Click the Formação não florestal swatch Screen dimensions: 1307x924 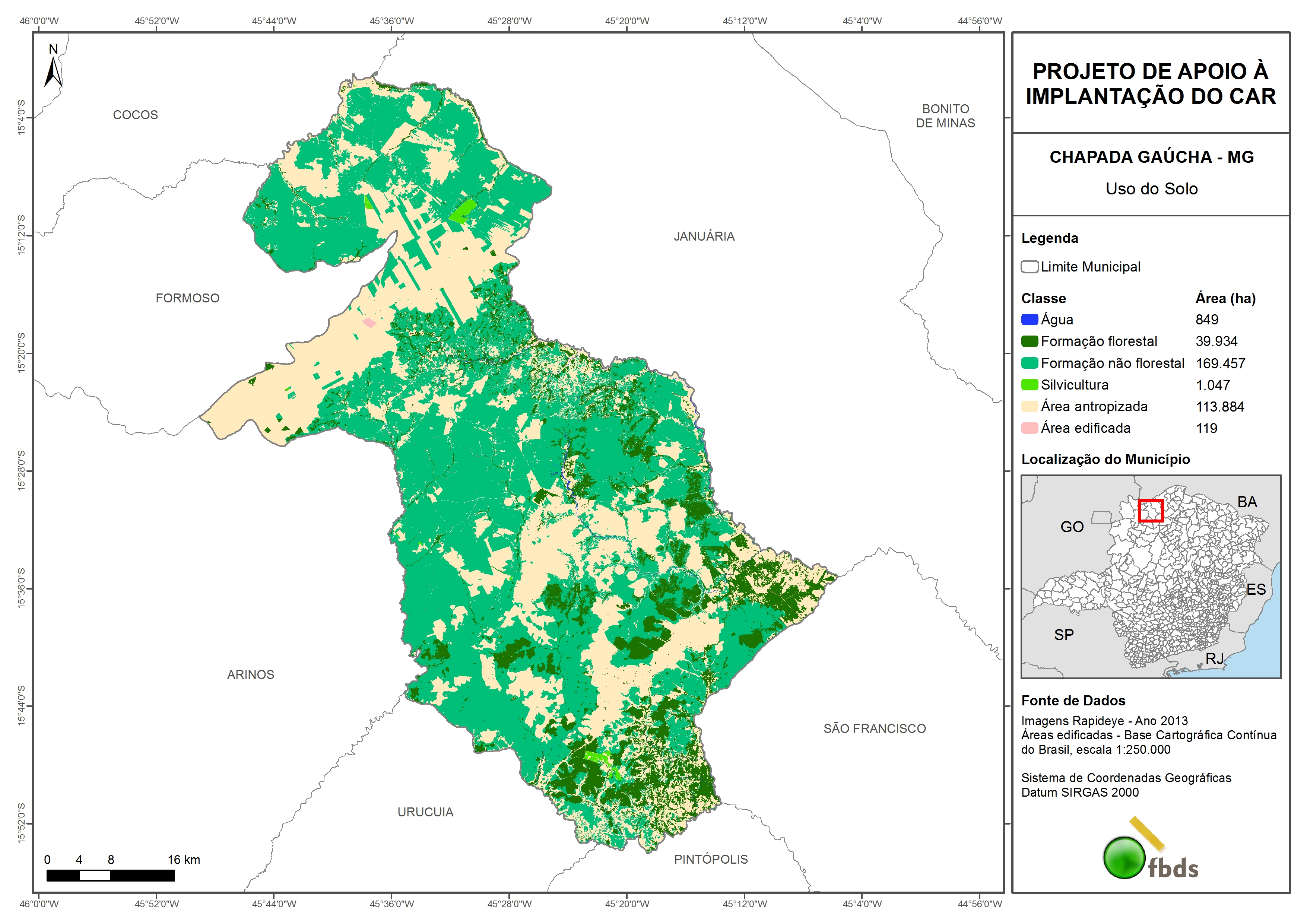coord(1029,363)
